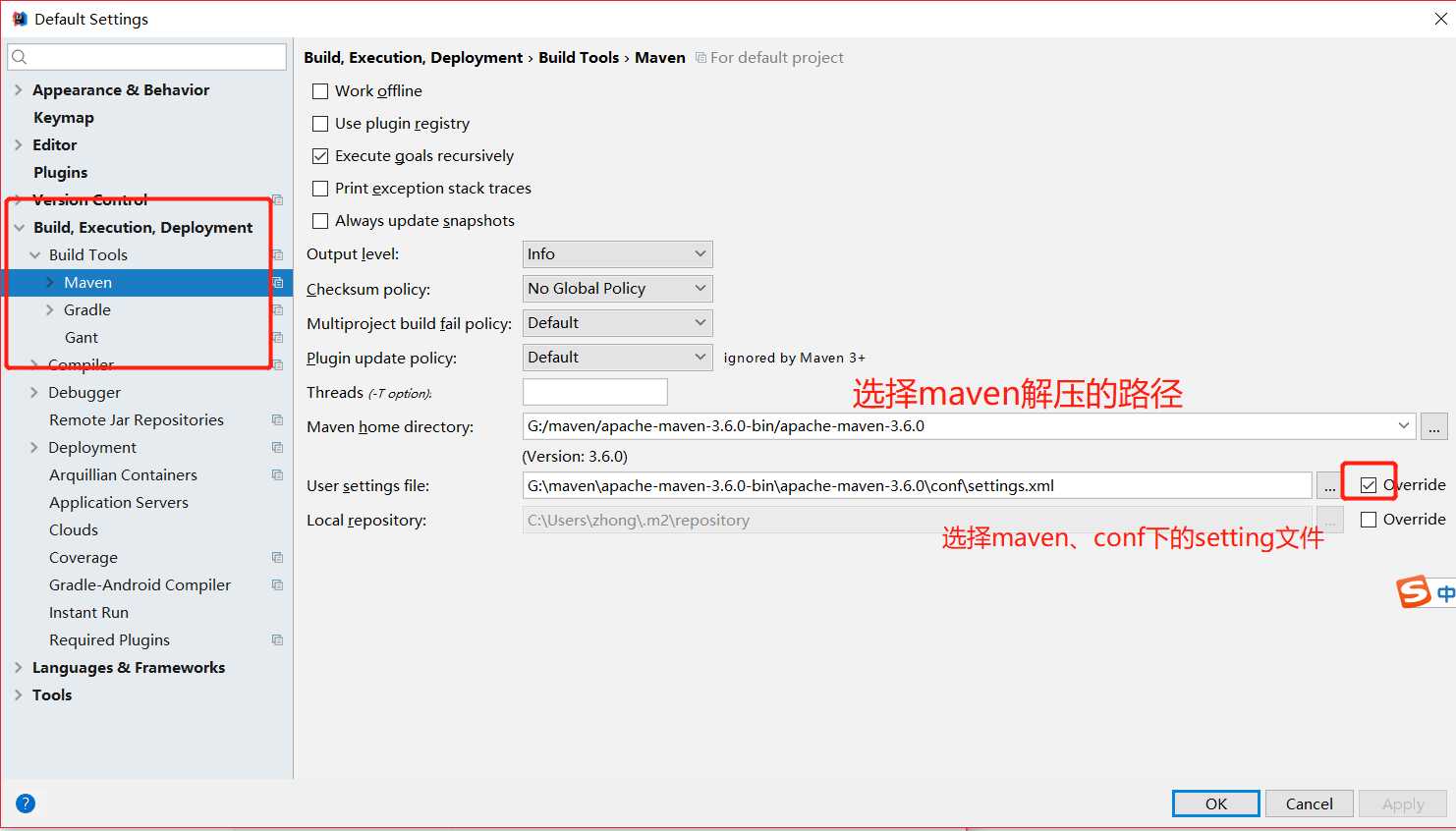Click the project-level icon beside Gradle-Android Compiler
The width and height of the screenshot is (1456, 831).
click(278, 585)
